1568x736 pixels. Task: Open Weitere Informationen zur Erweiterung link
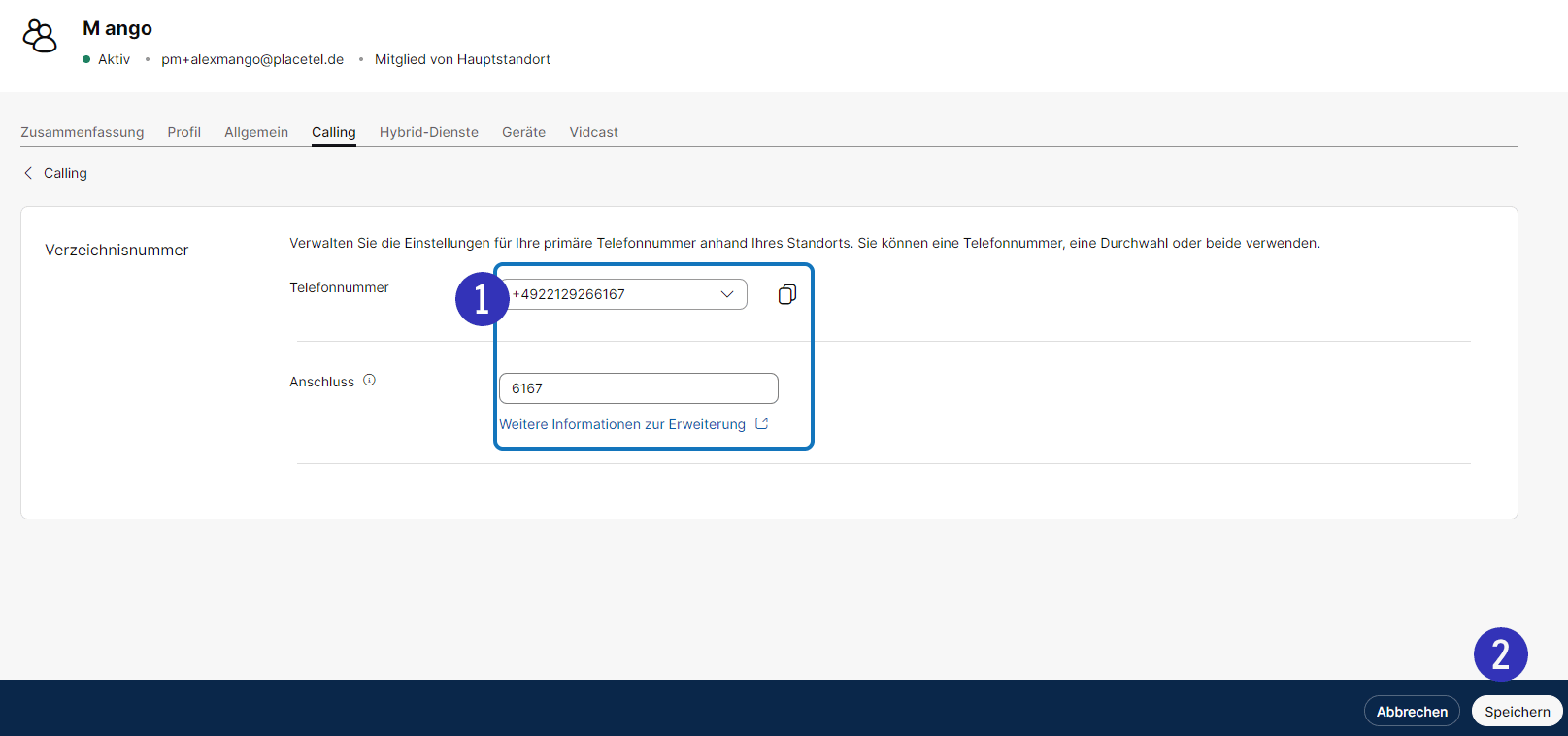[622, 424]
